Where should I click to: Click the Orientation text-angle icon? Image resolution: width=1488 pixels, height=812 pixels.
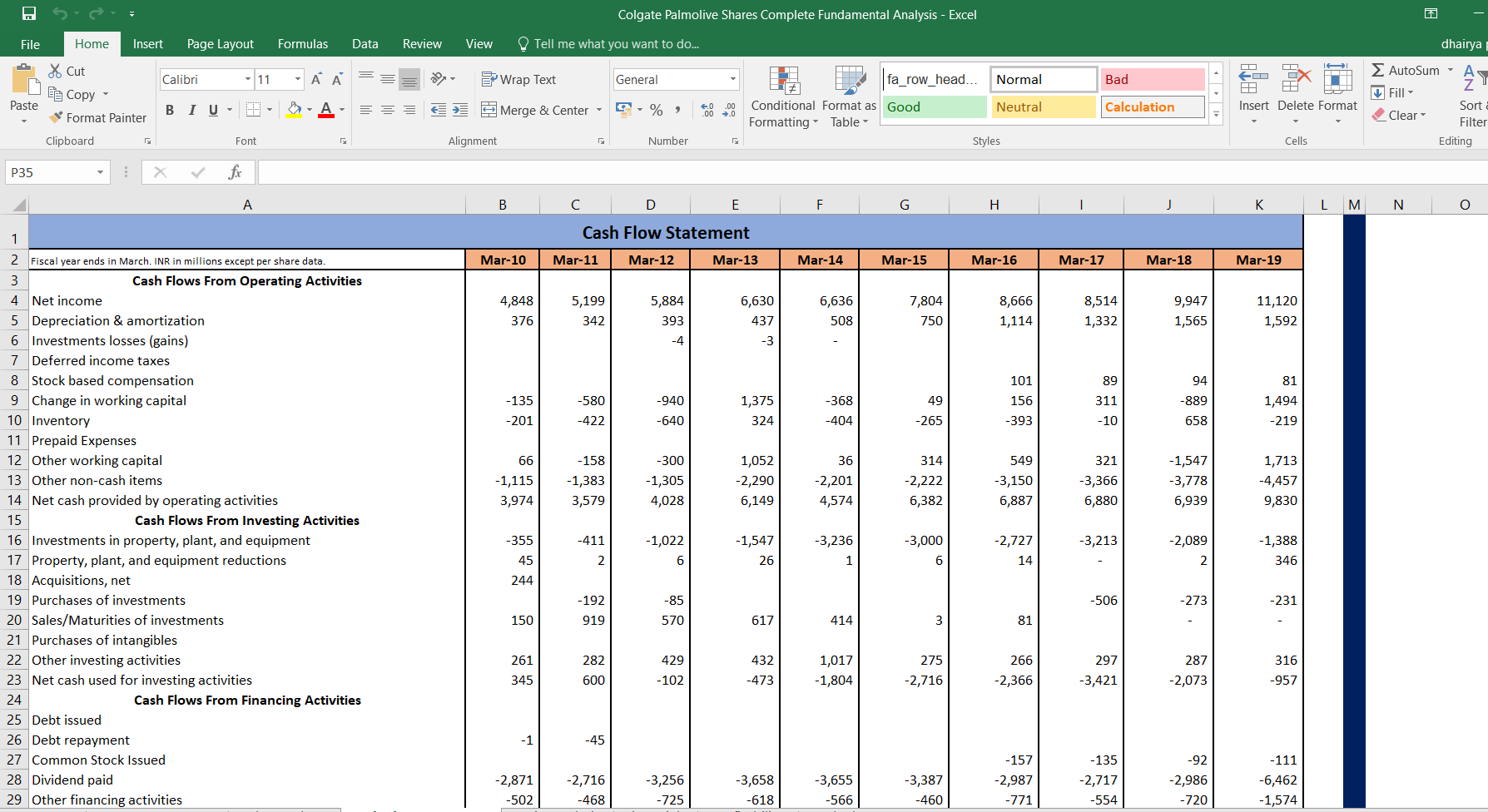pos(439,79)
